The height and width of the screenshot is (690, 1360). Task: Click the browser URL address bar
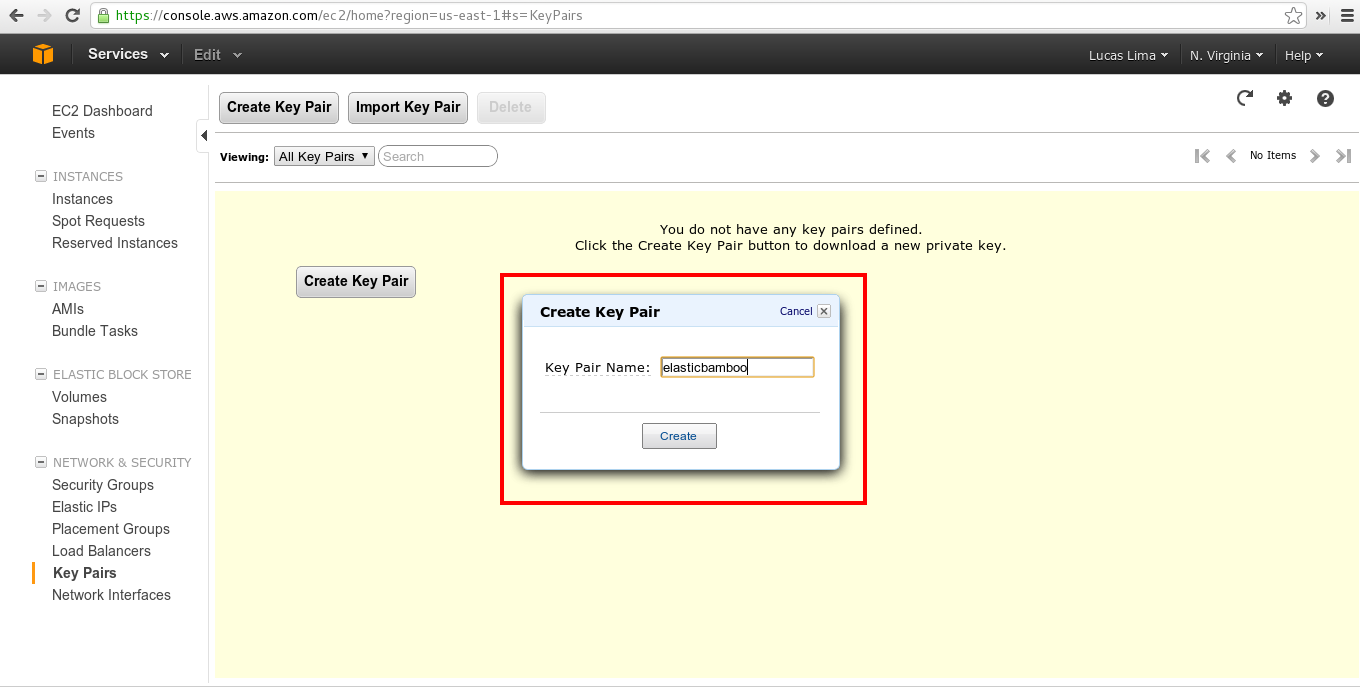coord(697,15)
